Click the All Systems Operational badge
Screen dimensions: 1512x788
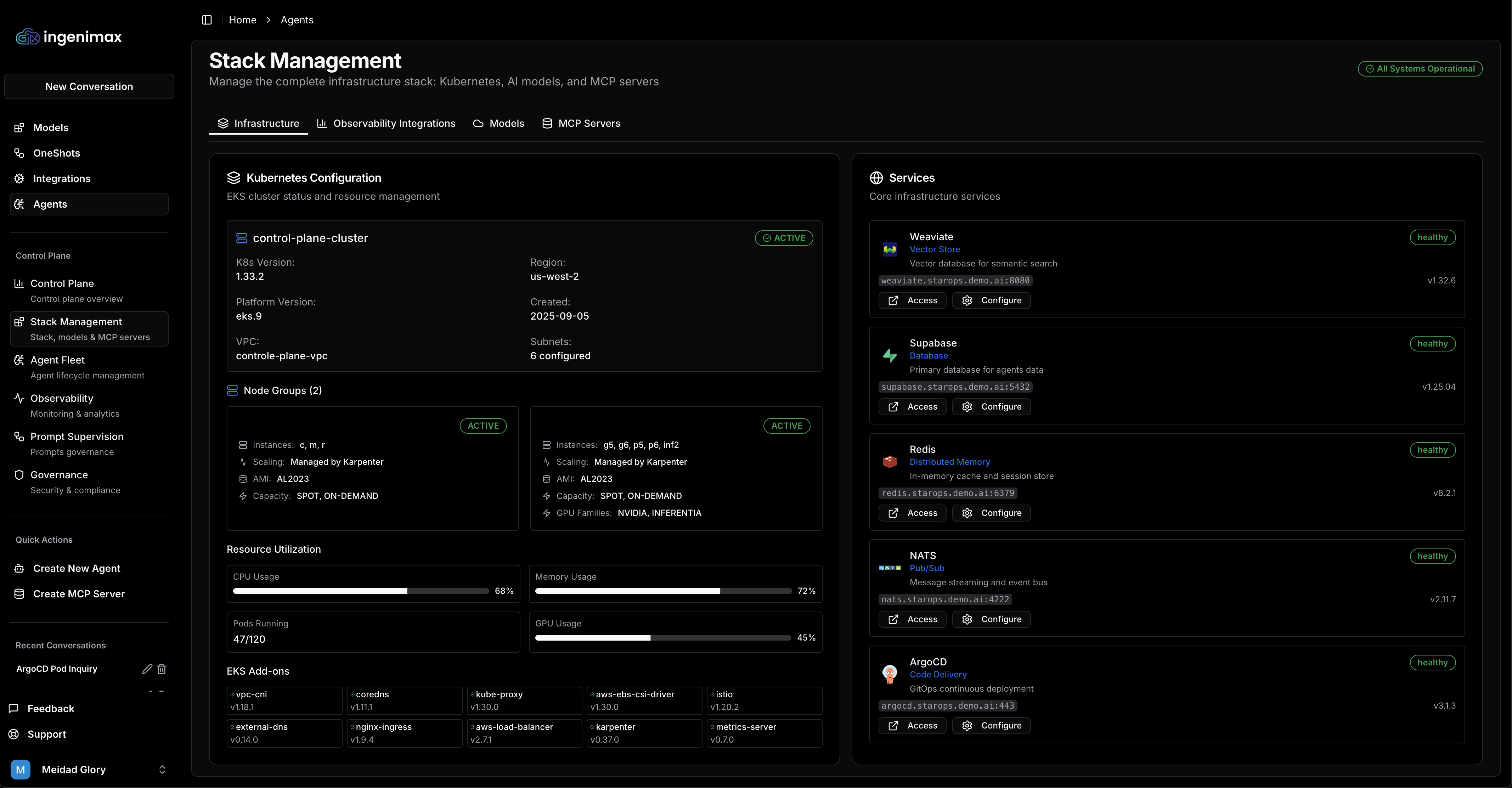click(x=1421, y=68)
